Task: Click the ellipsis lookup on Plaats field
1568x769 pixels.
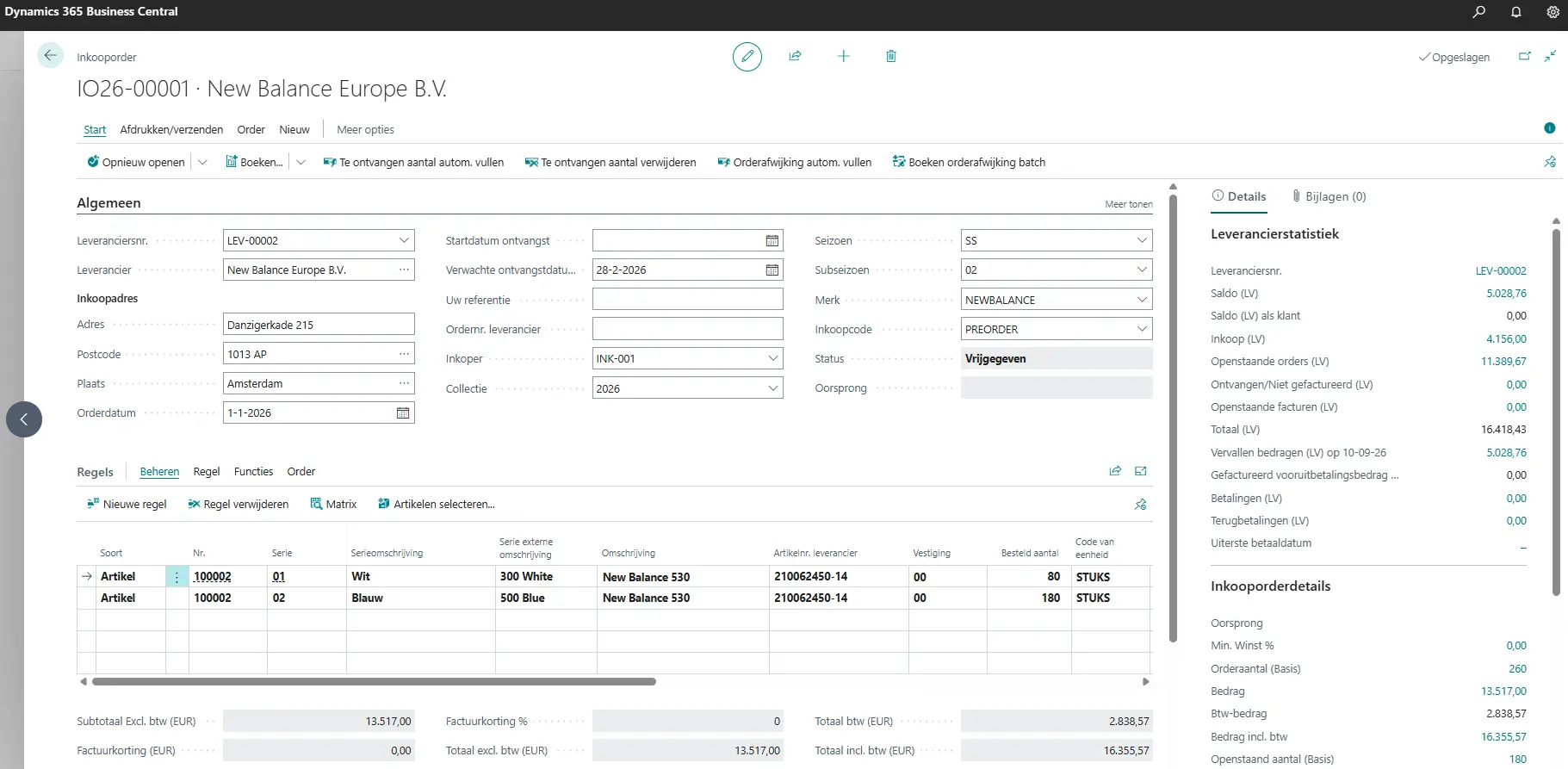Action: click(x=404, y=383)
